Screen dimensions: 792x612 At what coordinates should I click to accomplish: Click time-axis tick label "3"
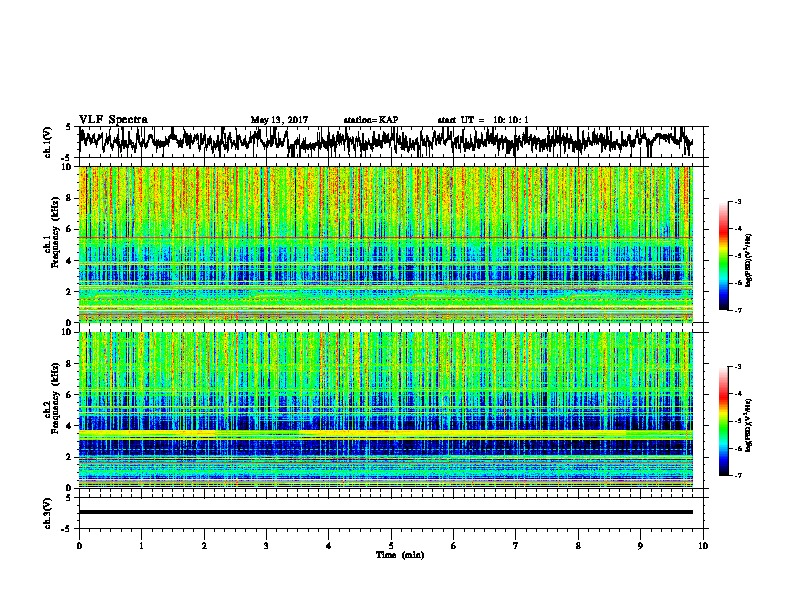(266, 546)
